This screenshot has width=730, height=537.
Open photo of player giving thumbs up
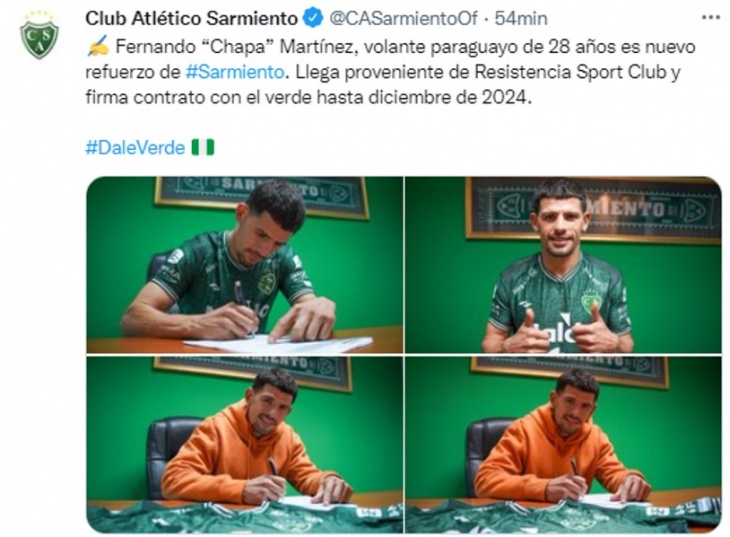pyautogui.click(x=563, y=265)
